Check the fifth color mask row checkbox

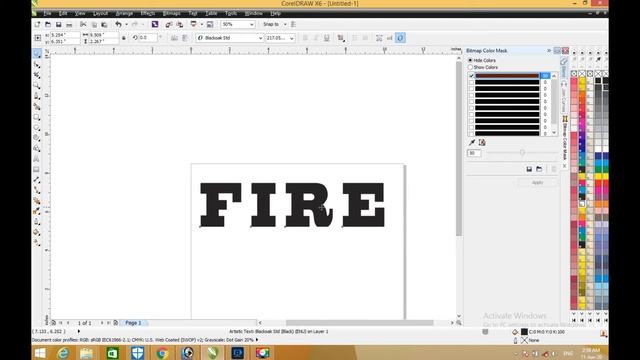(471, 101)
